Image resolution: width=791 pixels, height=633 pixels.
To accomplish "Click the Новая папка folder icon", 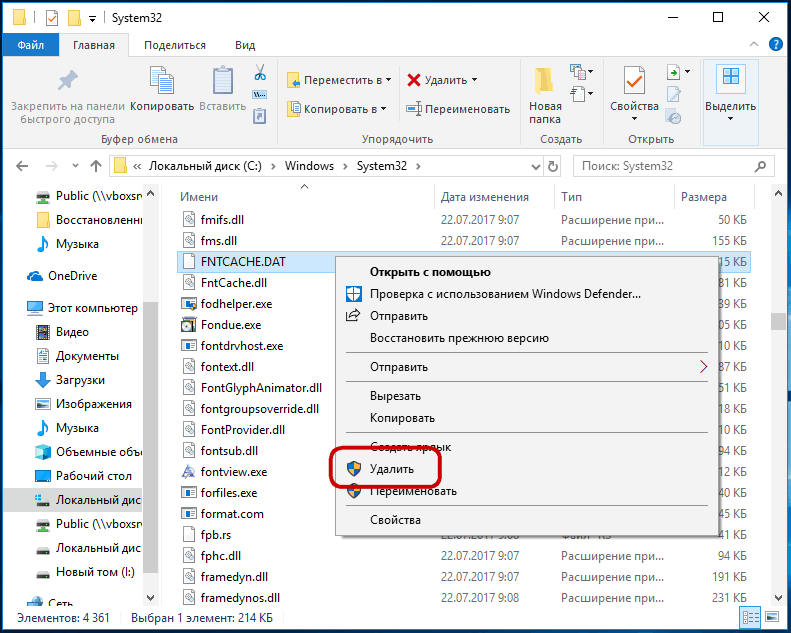I will 544,81.
